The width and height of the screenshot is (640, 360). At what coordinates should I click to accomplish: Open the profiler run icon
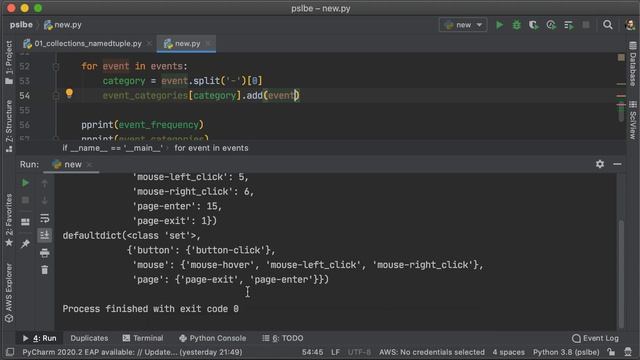[551, 25]
